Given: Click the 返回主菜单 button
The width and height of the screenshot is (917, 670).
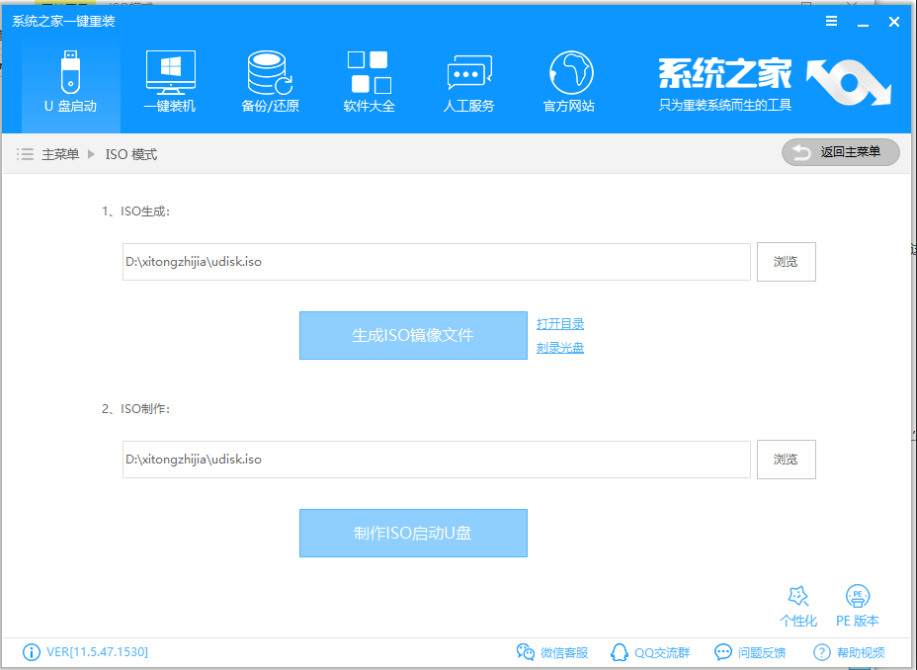Looking at the screenshot, I should click(x=840, y=153).
